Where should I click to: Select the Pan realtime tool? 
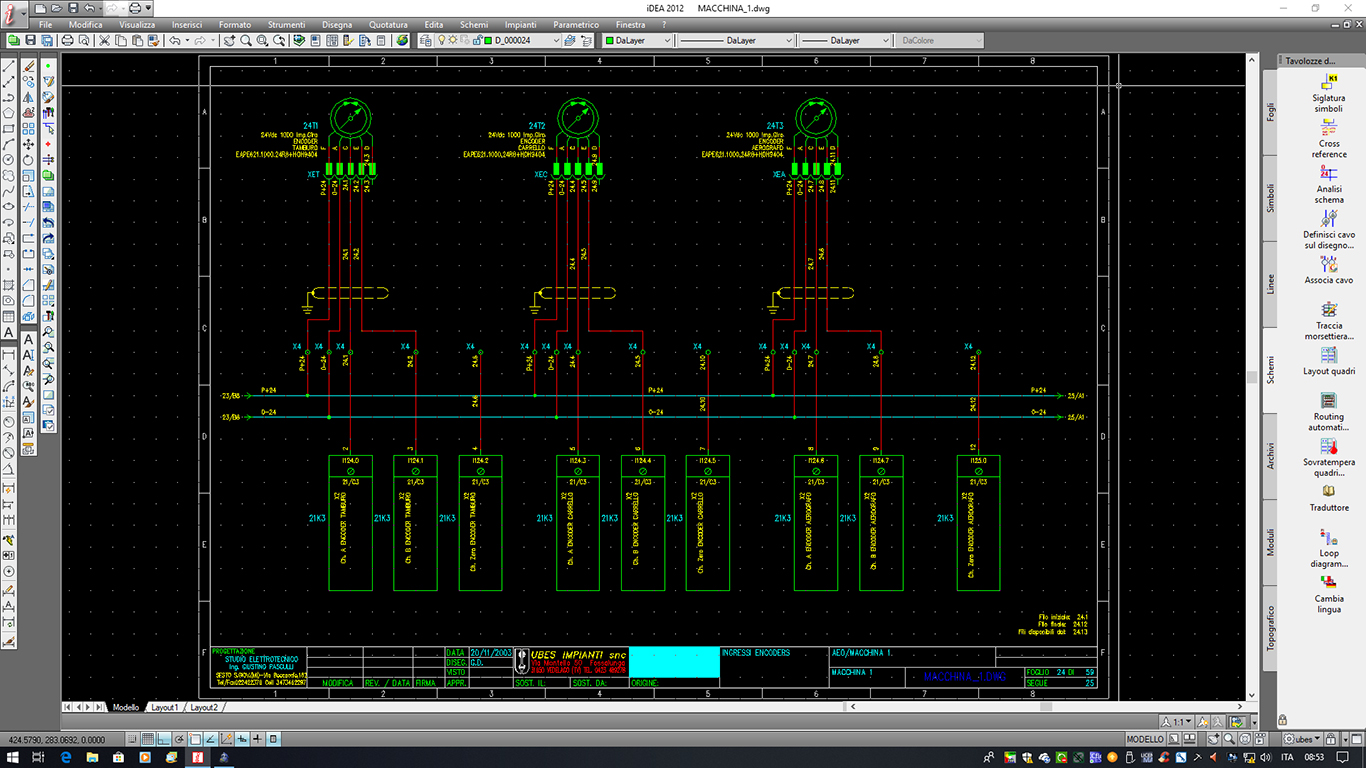point(230,40)
